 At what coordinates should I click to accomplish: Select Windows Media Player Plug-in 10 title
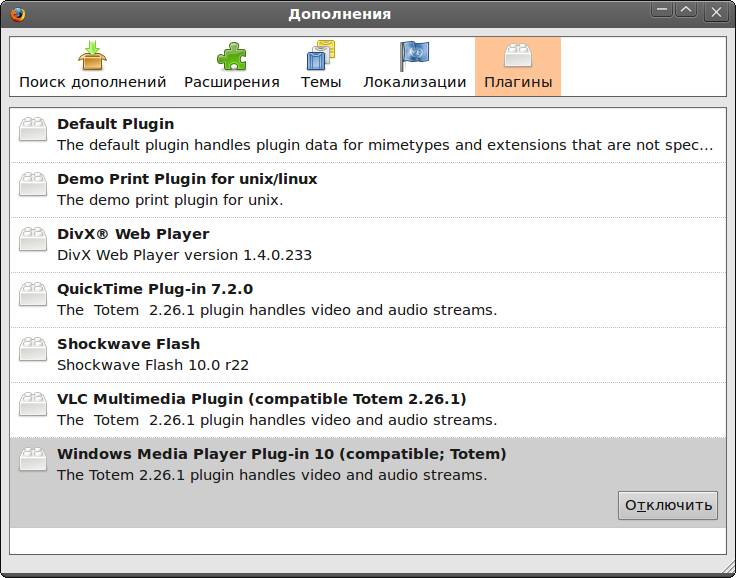281,454
